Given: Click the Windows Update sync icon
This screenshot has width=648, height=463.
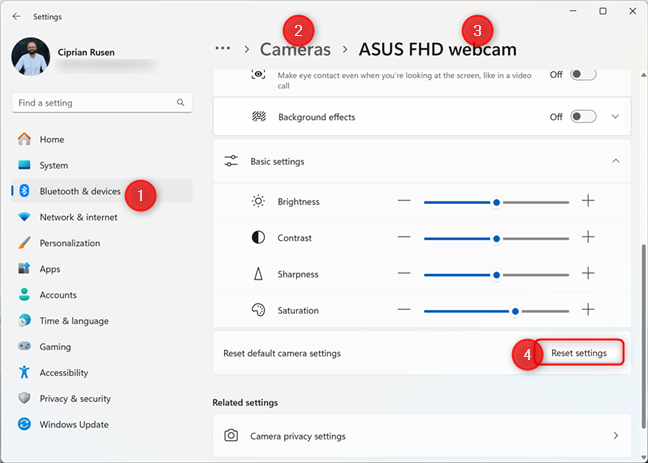Looking at the screenshot, I should tap(24, 424).
